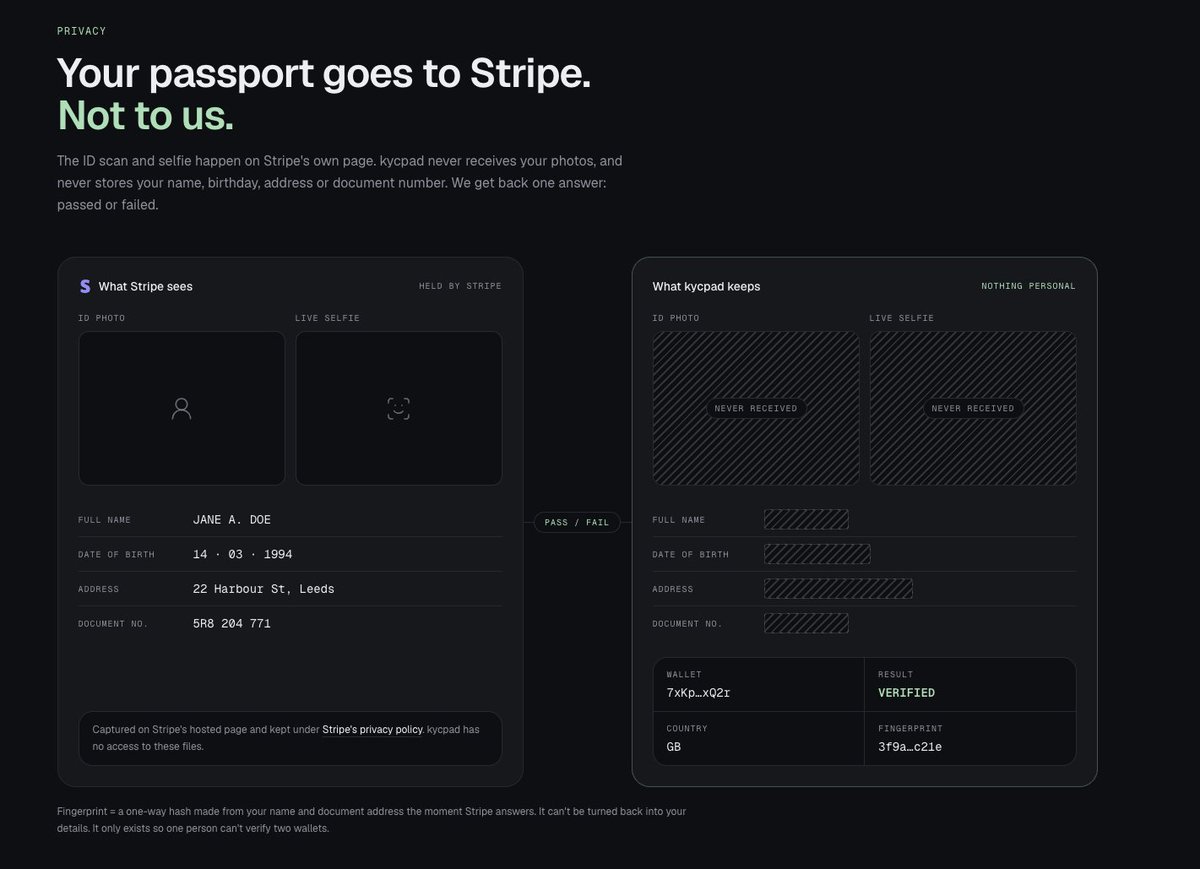Click the Stripe S logo icon
This screenshot has width=1200, height=869.
(85, 286)
